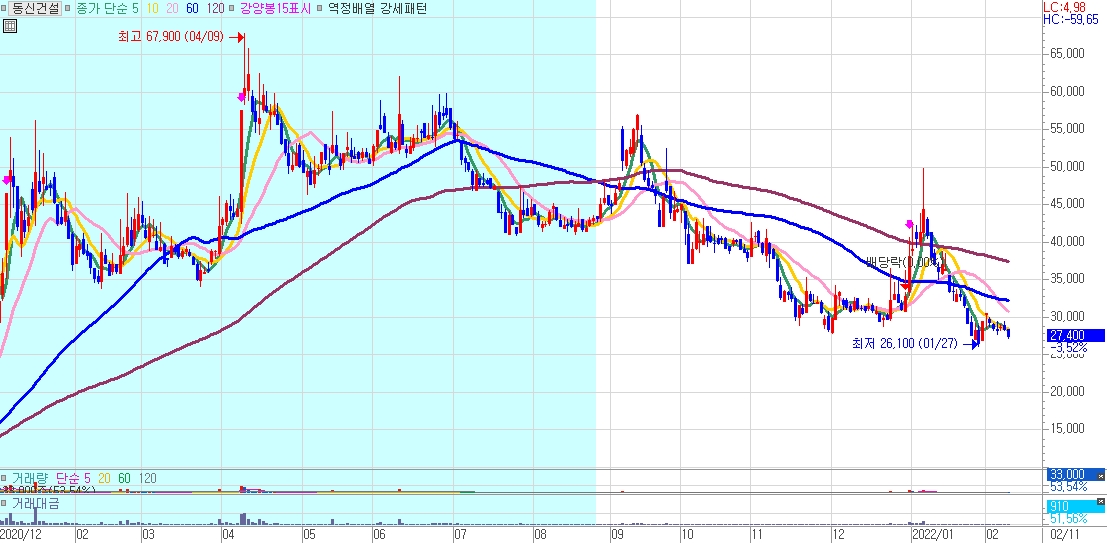Click the 2022/01 date axis label

(x=933, y=536)
